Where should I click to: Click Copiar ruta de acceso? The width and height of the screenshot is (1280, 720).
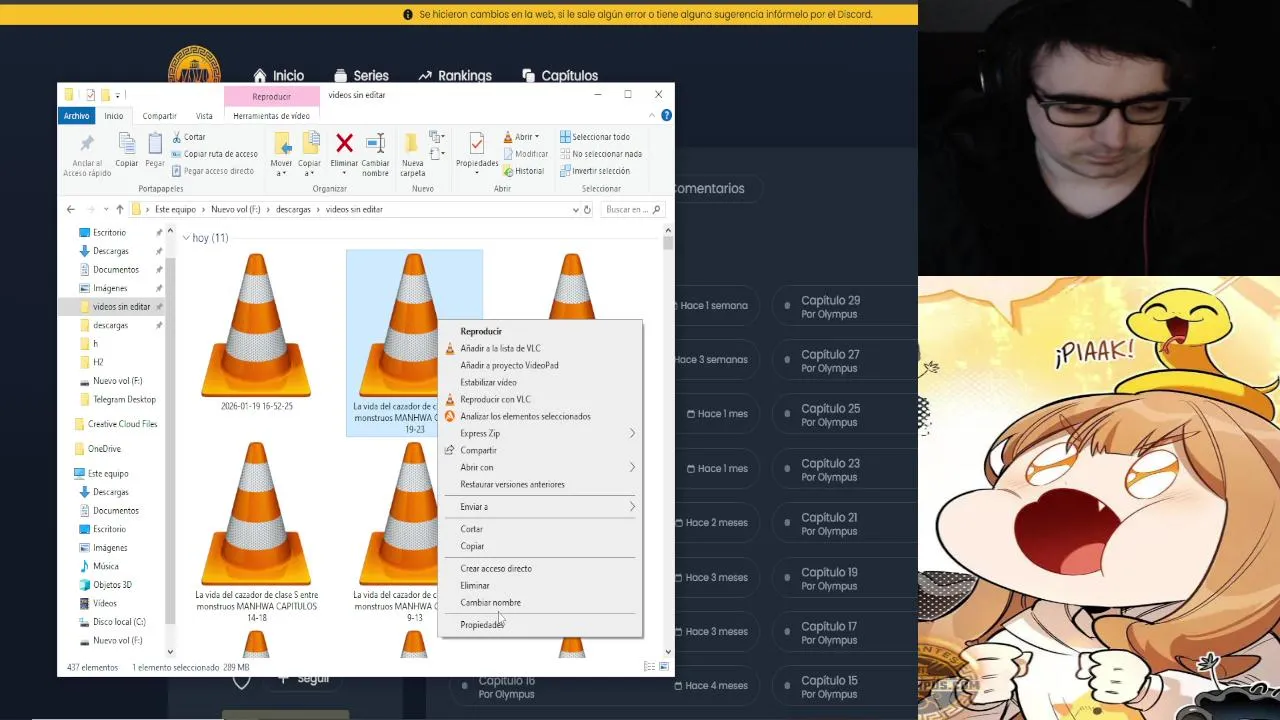[x=214, y=154]
